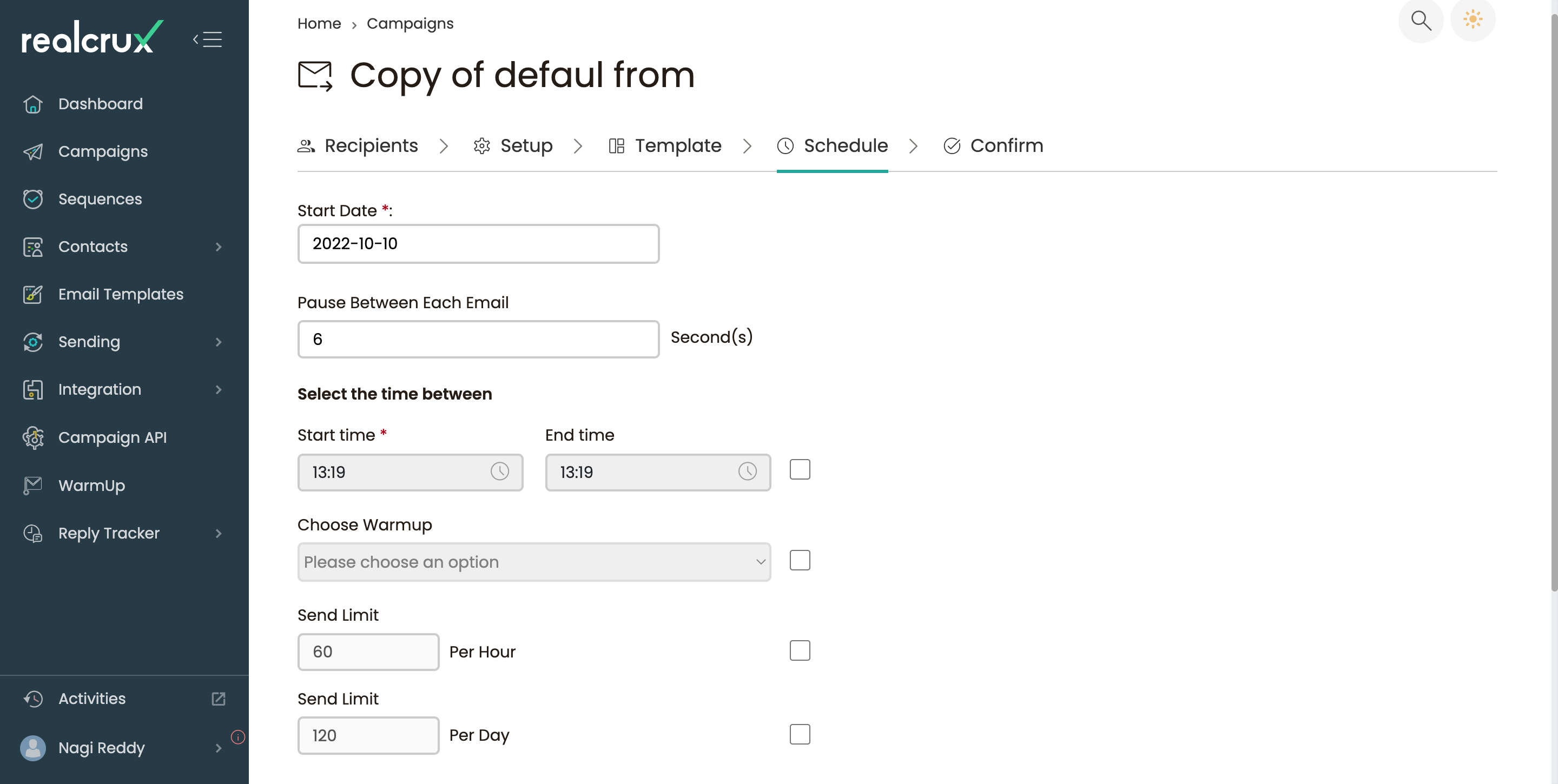Open the Campaign API section
Image resolution: width=1558 pixels, height=784 pixels.
click(113, 437)
